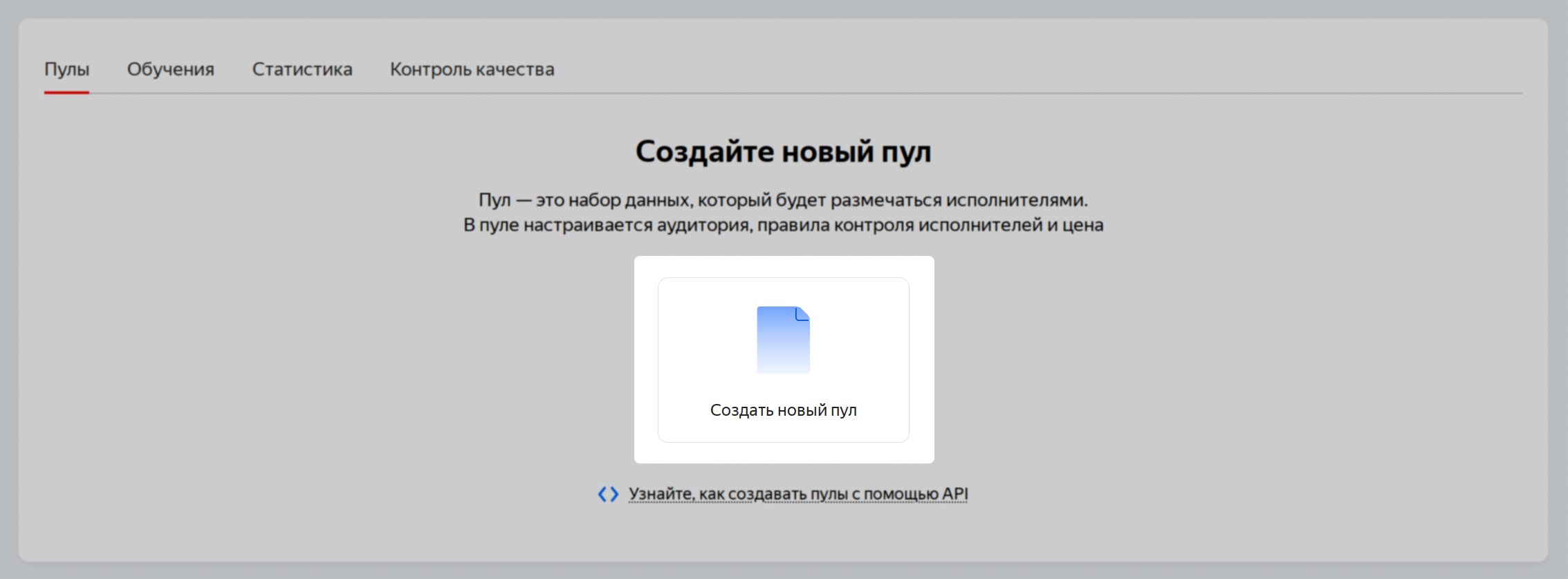Click the Создайте новый пул heading

[783, 151]
